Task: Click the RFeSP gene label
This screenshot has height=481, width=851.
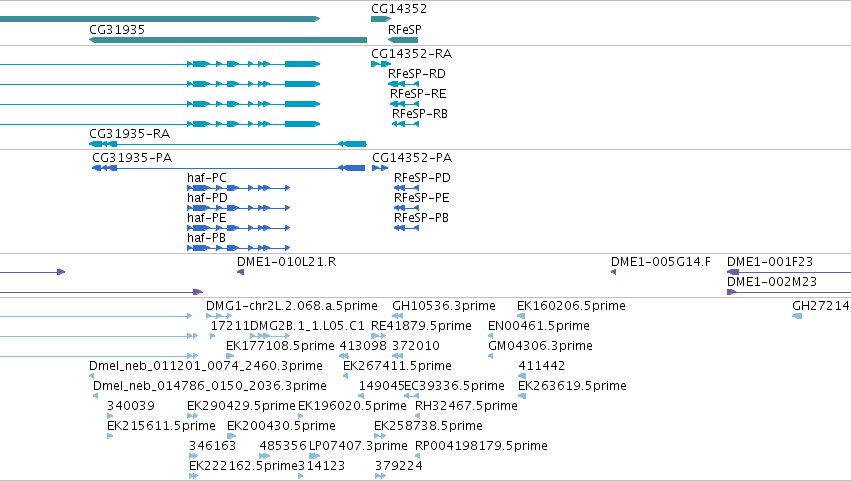Action: pos(404,30)
